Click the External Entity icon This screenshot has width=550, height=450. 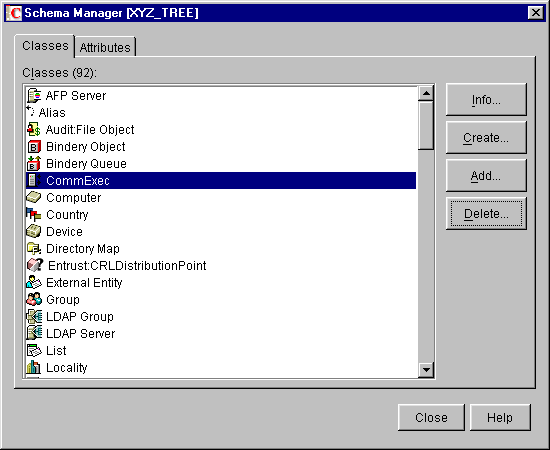(34, 282)
